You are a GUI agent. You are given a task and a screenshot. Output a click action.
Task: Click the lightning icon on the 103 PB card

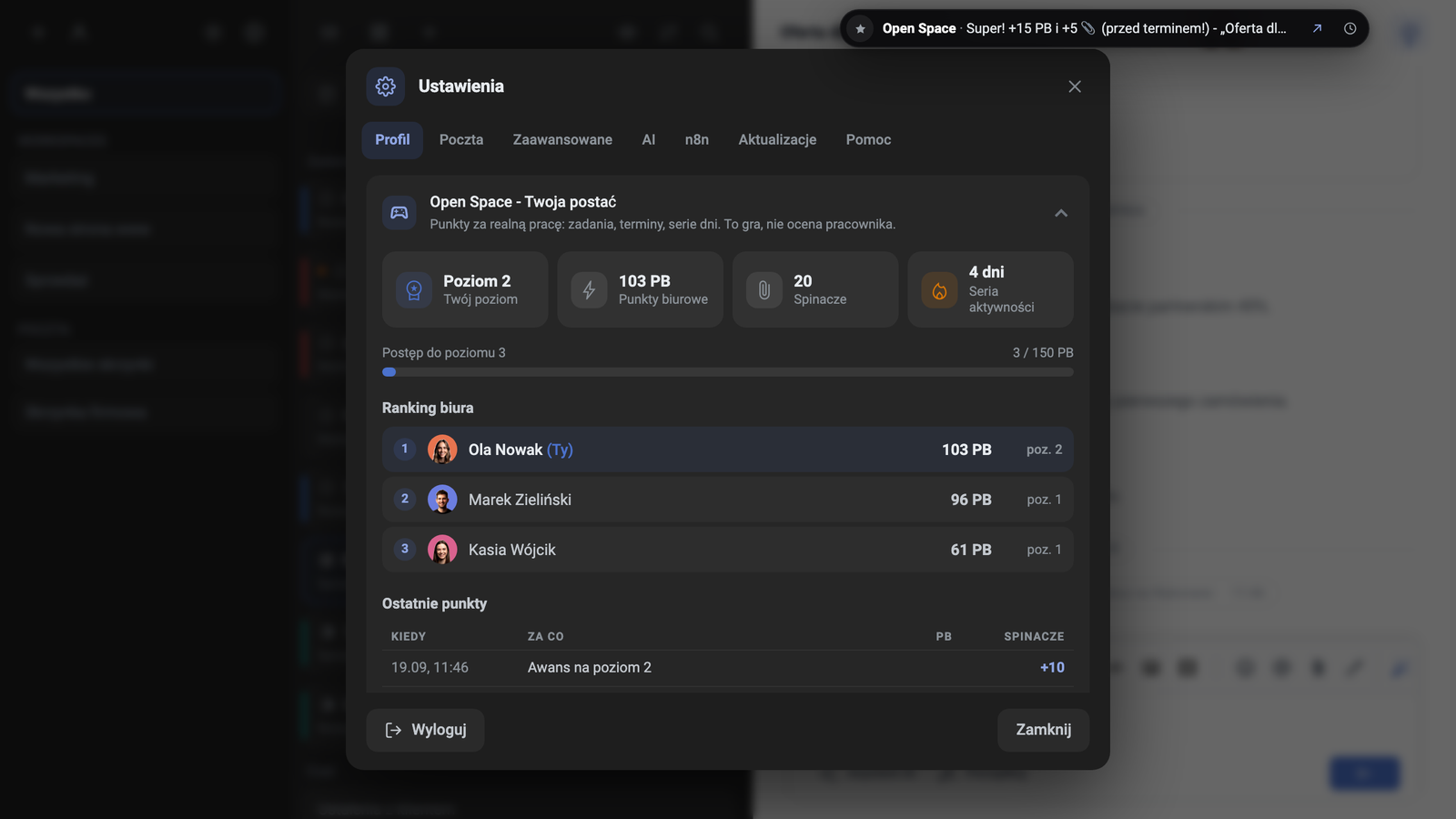[x=589, y=290]
